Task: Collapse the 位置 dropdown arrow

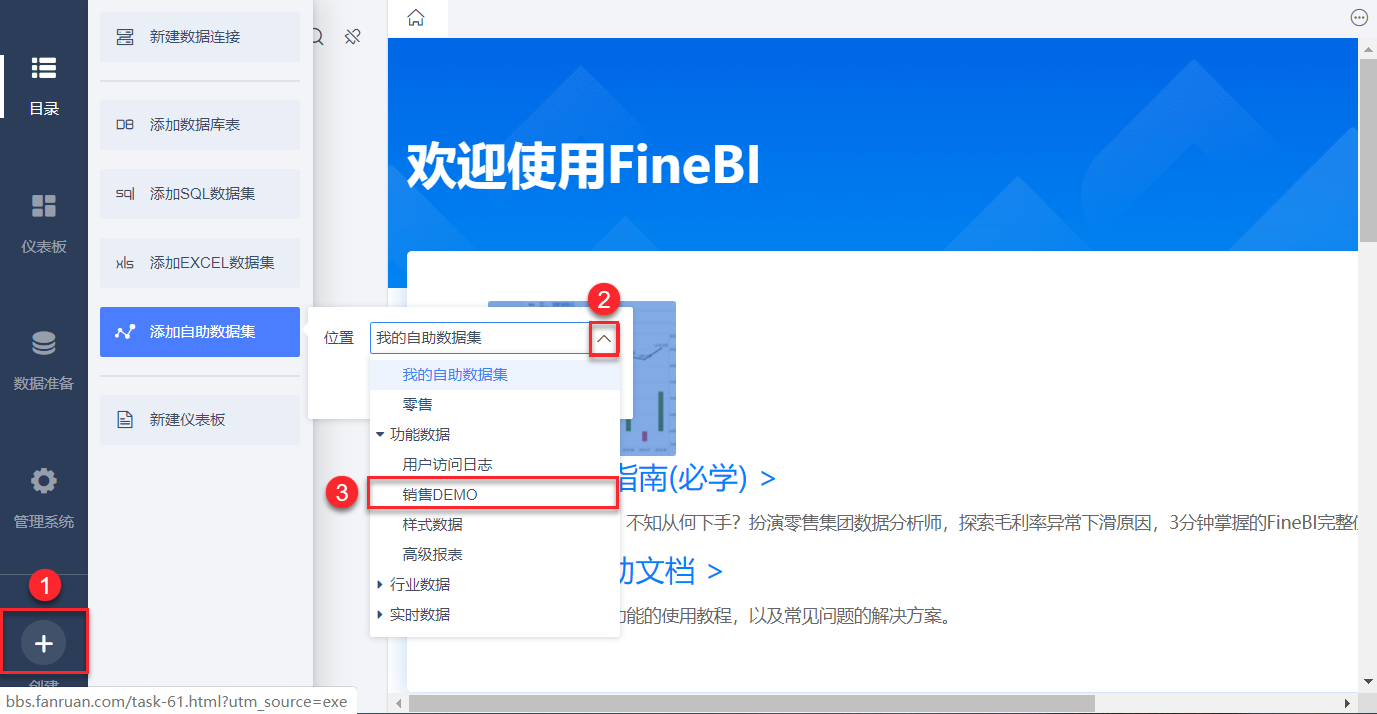Action: [x=604, y=339]
